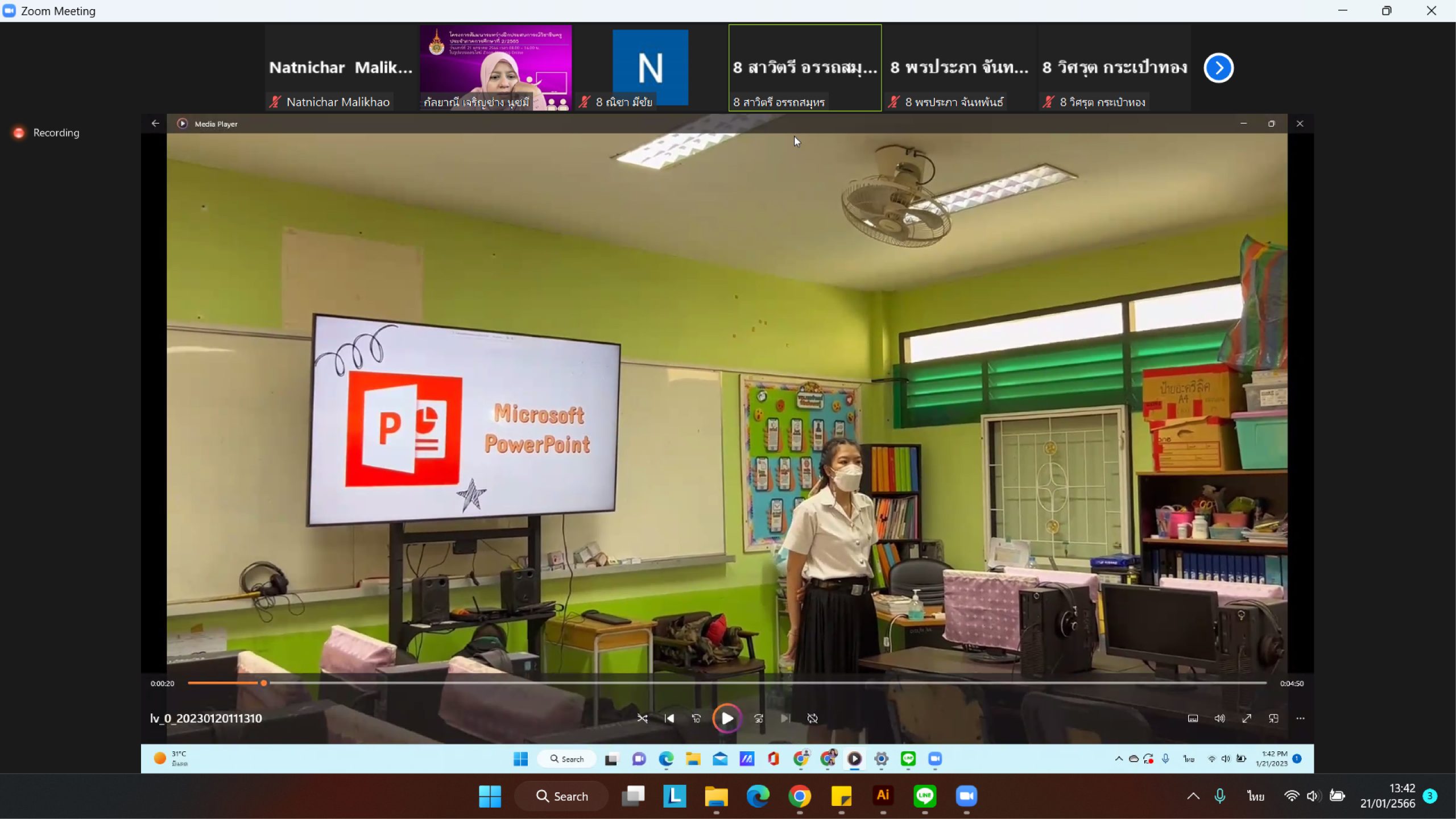Open Sticky Notes on host taskbar
Viewport: 1456px width, 819px height.
tap(841, 796)
